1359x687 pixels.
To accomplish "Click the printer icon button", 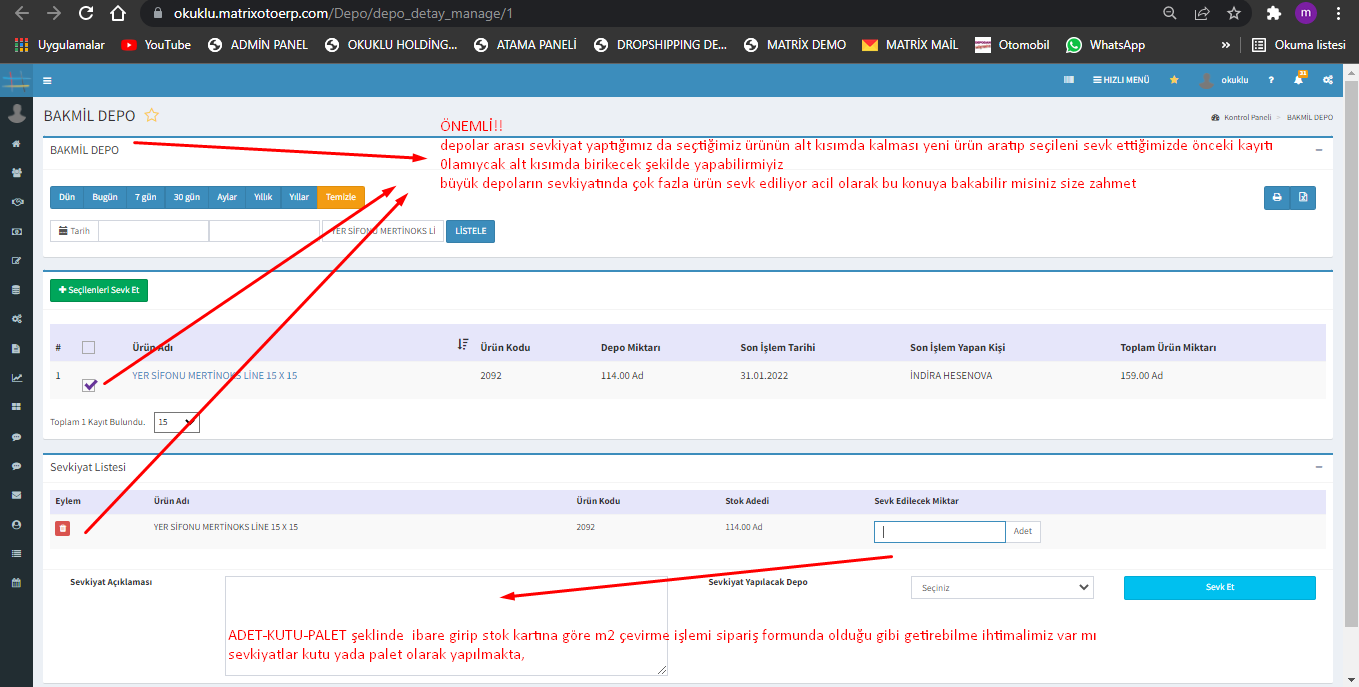I will point(1277,198).
